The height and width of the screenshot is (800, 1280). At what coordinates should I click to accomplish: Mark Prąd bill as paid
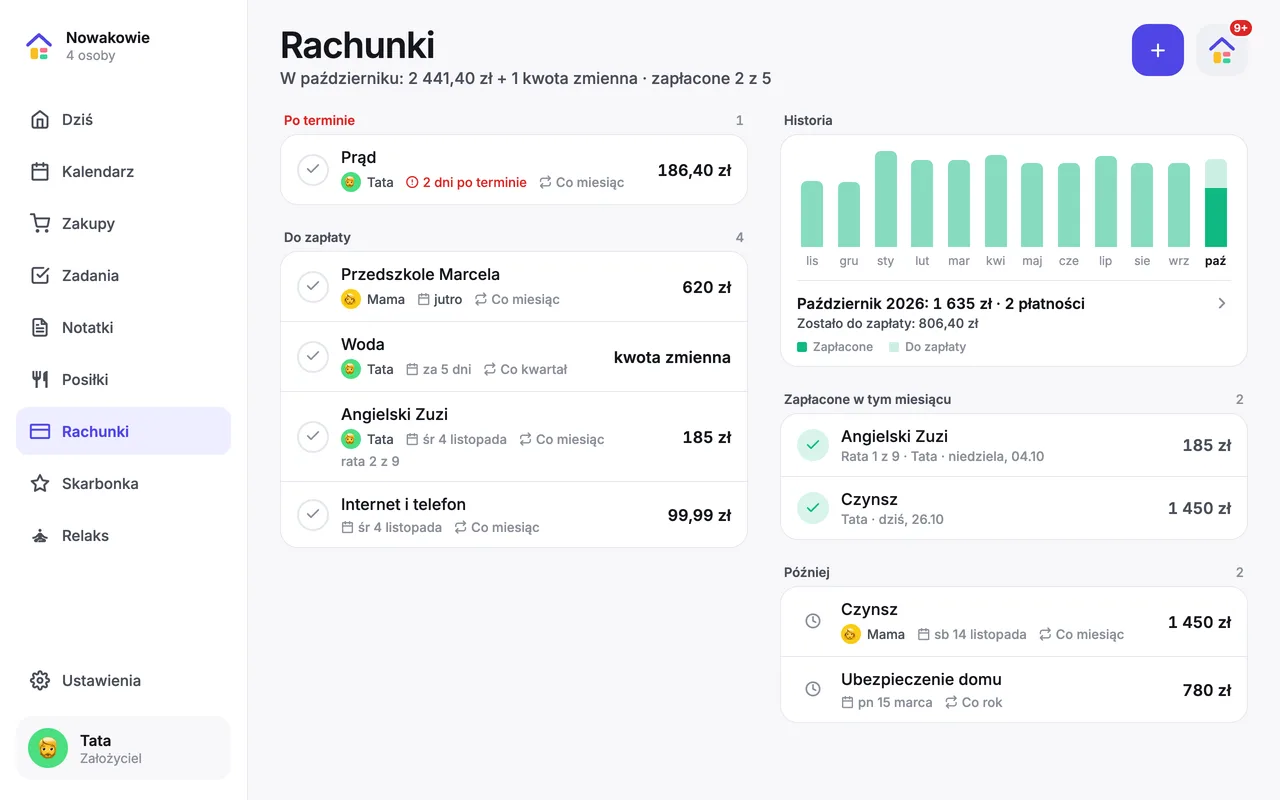click(x=313, y=170)
